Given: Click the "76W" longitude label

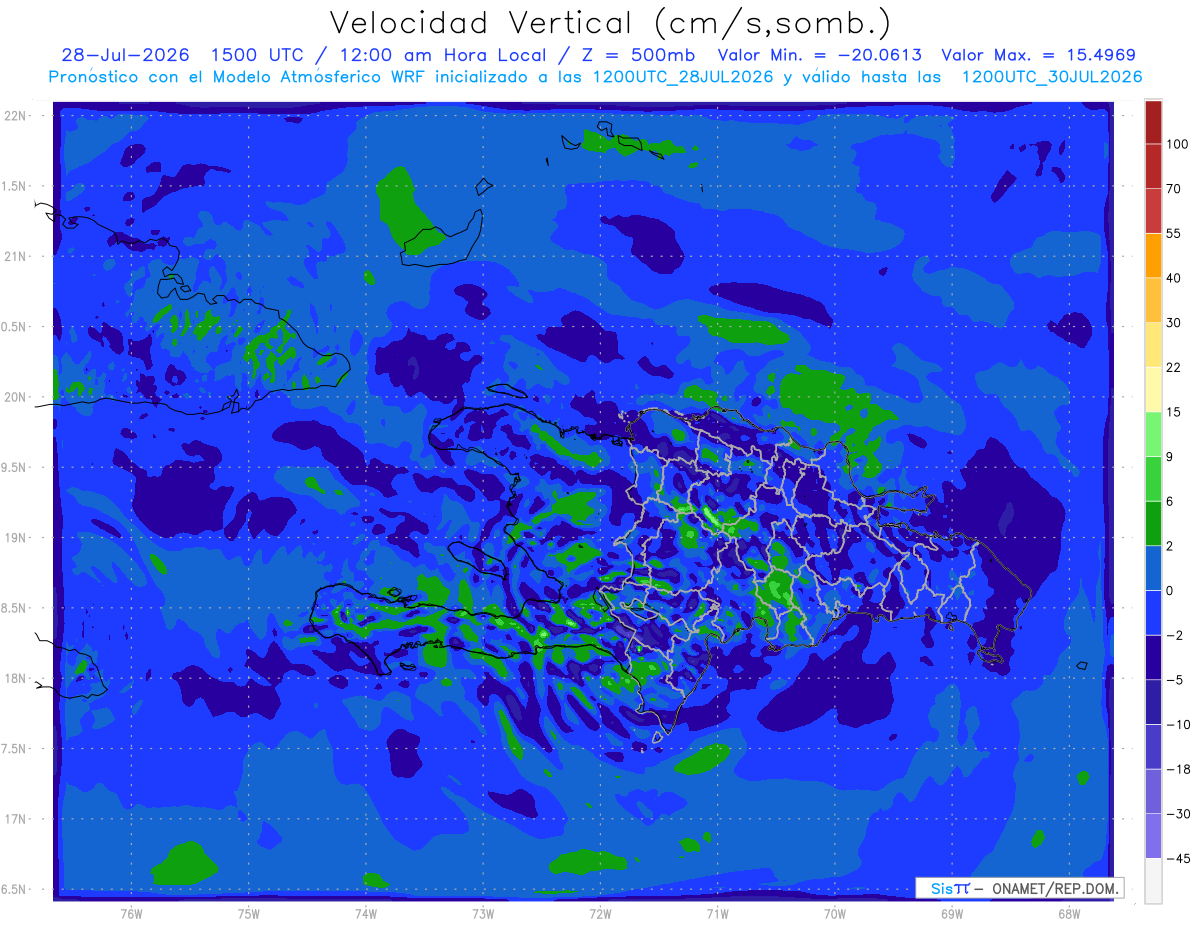Looking at the screenshot, I should tap(132, 914).
